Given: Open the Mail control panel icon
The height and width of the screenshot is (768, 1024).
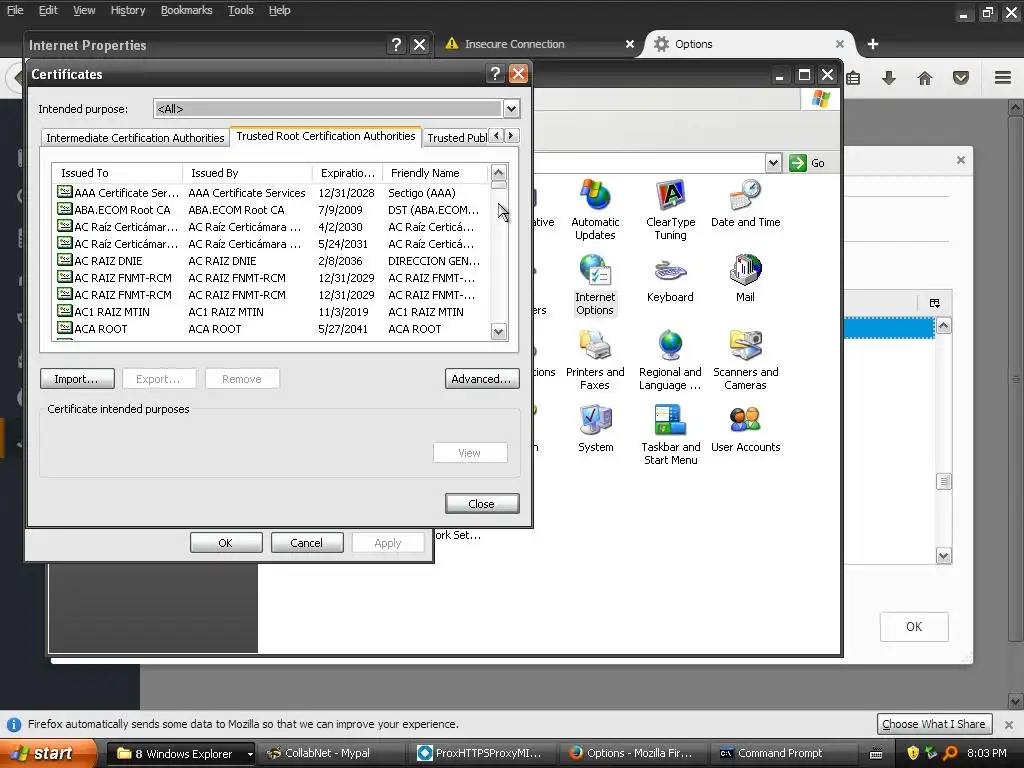Looking at the screenshot, I should pyautogui.click(x=745, y=278).
